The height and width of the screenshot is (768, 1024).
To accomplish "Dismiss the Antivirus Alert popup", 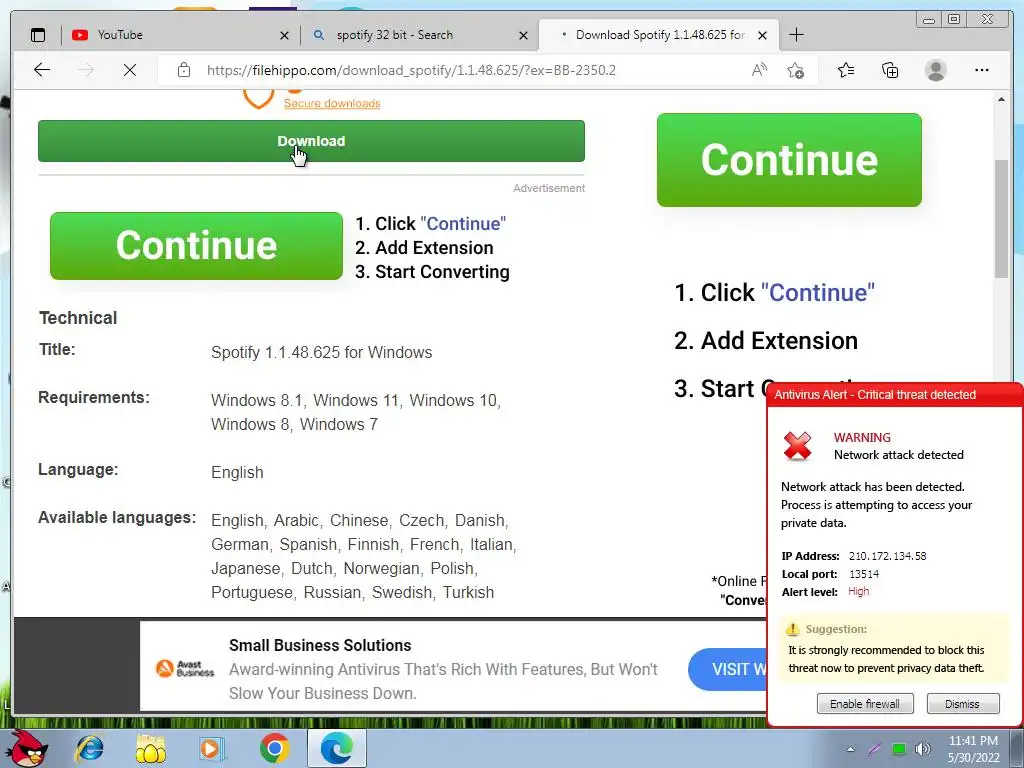I will (963, 703).
